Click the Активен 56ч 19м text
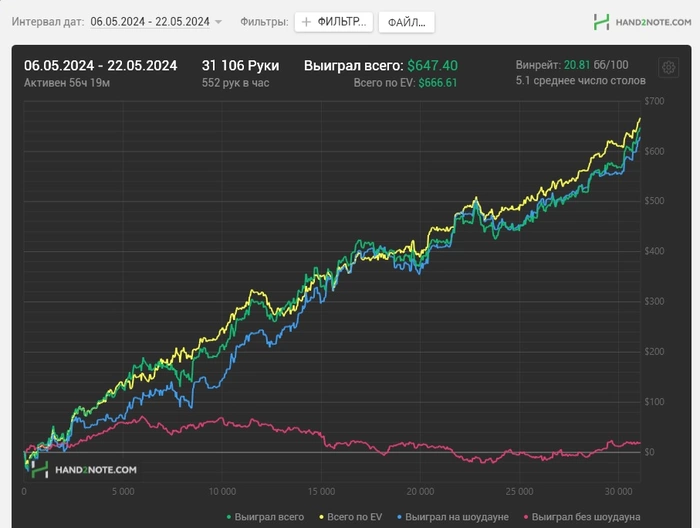 pyautogui.click(x=67, y=83)
